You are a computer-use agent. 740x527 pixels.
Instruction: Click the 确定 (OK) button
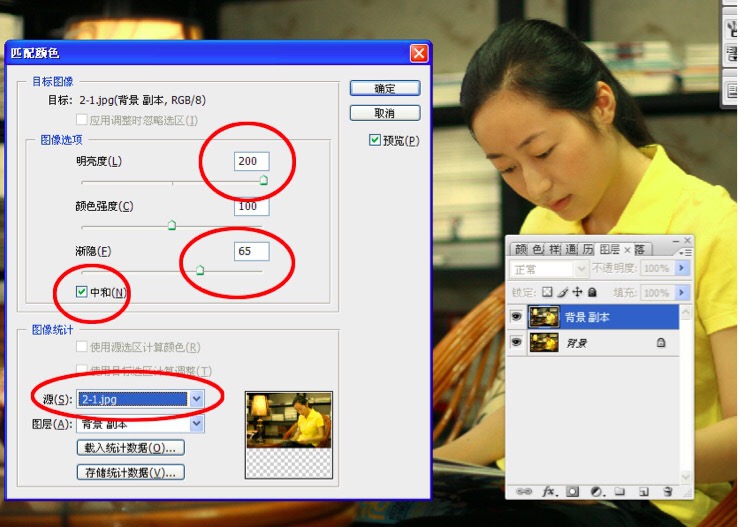[x=384, y=89]
